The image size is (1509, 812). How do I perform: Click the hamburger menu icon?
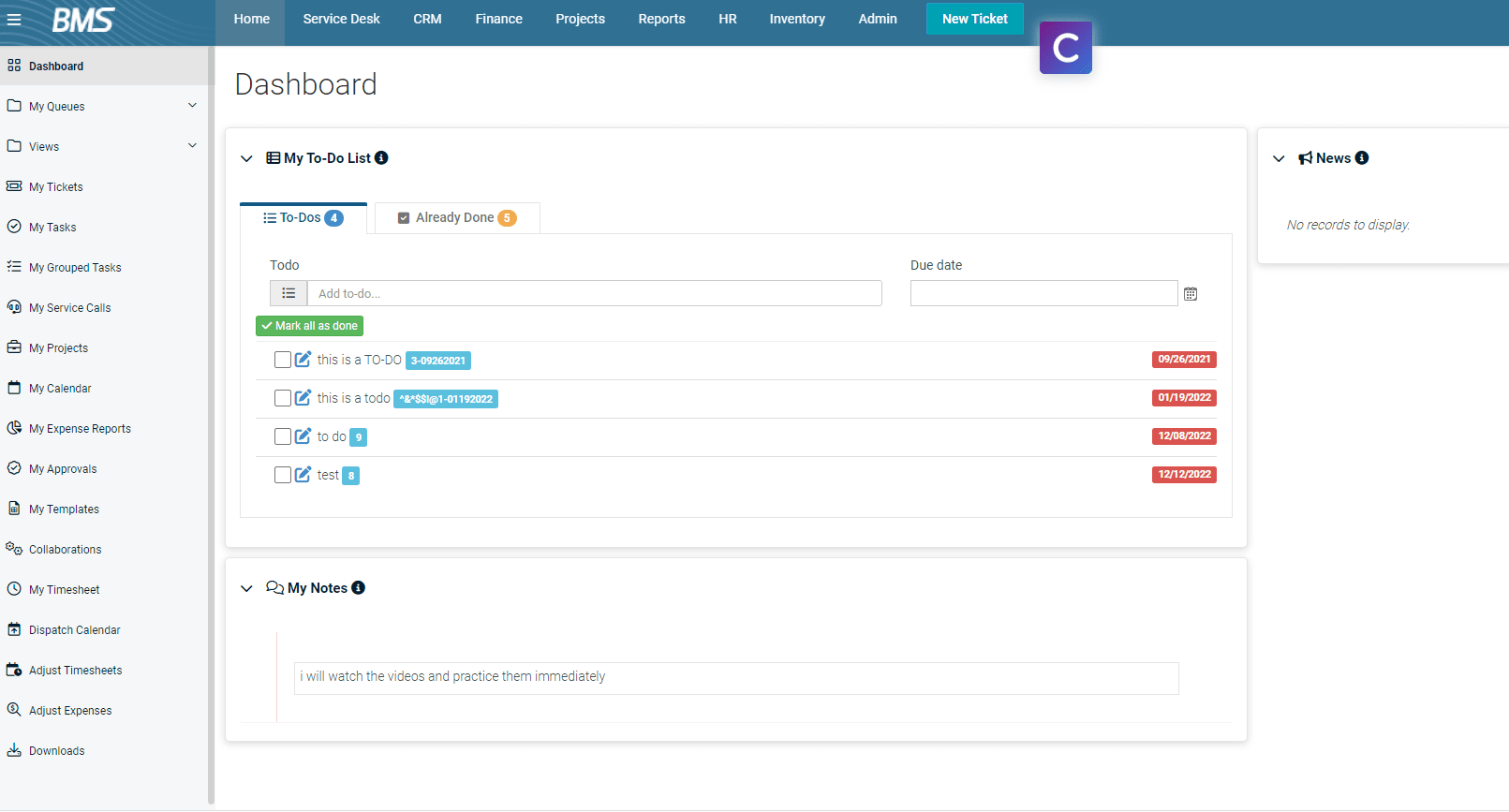[14, 19]
